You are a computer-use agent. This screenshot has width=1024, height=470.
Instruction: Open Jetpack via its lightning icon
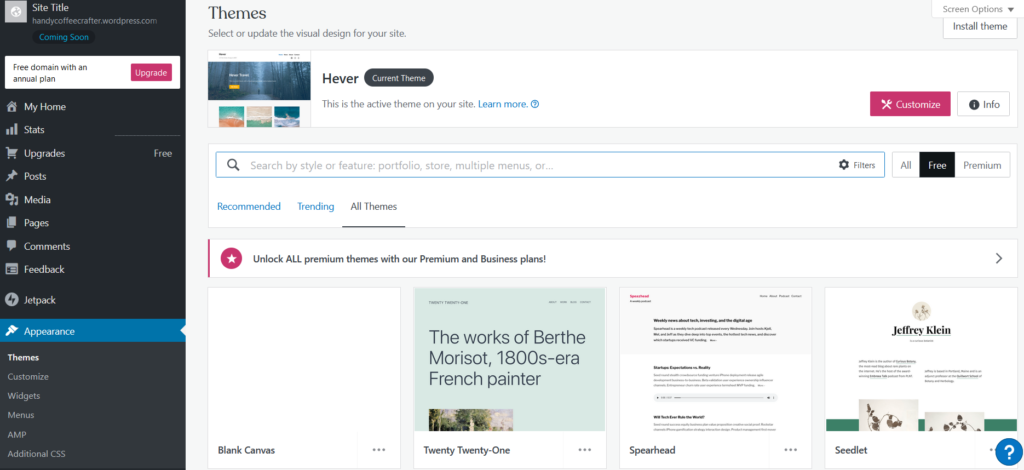tap(12, 300)
